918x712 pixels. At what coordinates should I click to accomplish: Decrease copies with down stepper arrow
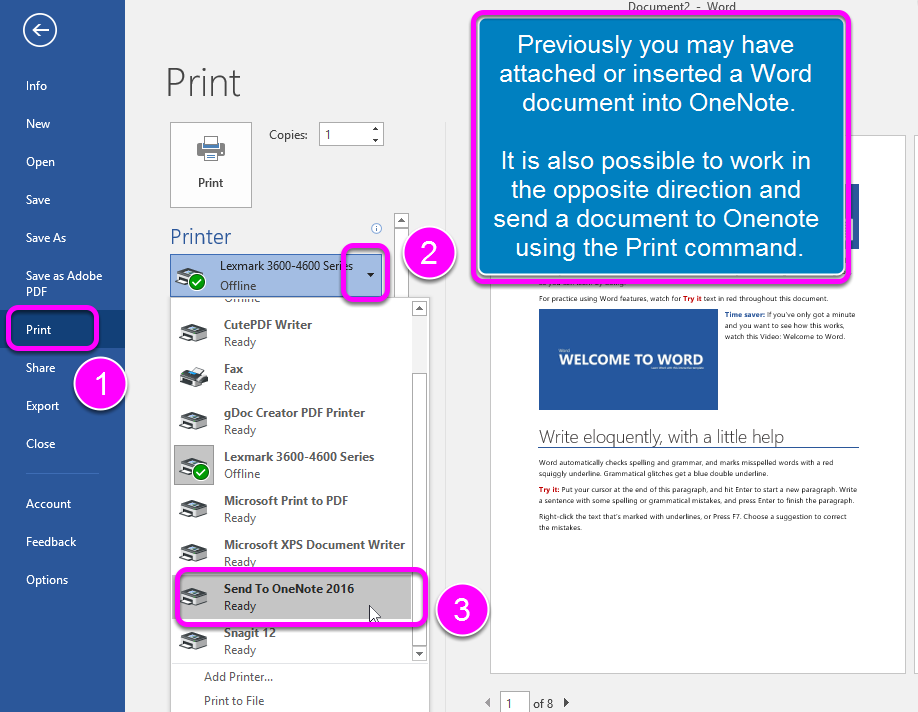[x=375, y=140]
